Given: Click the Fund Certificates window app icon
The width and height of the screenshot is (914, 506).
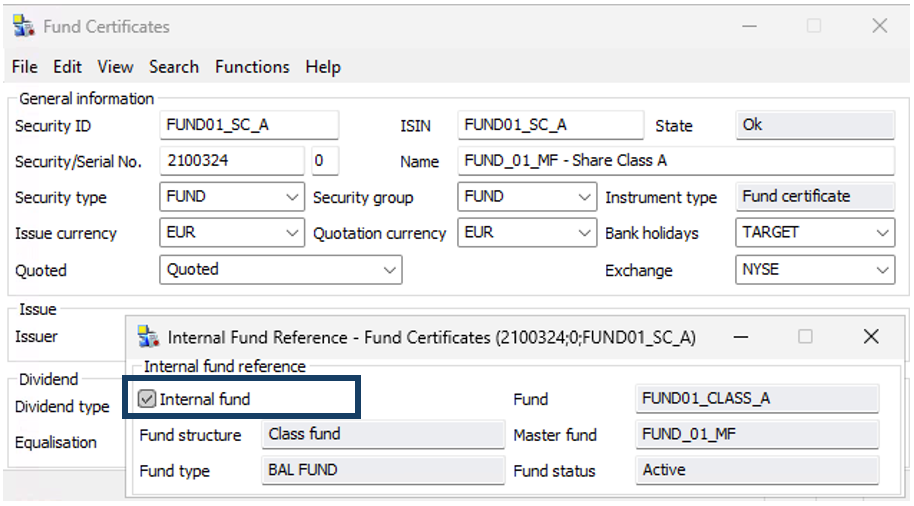Looking at the screenshot, I should [24, 26].
